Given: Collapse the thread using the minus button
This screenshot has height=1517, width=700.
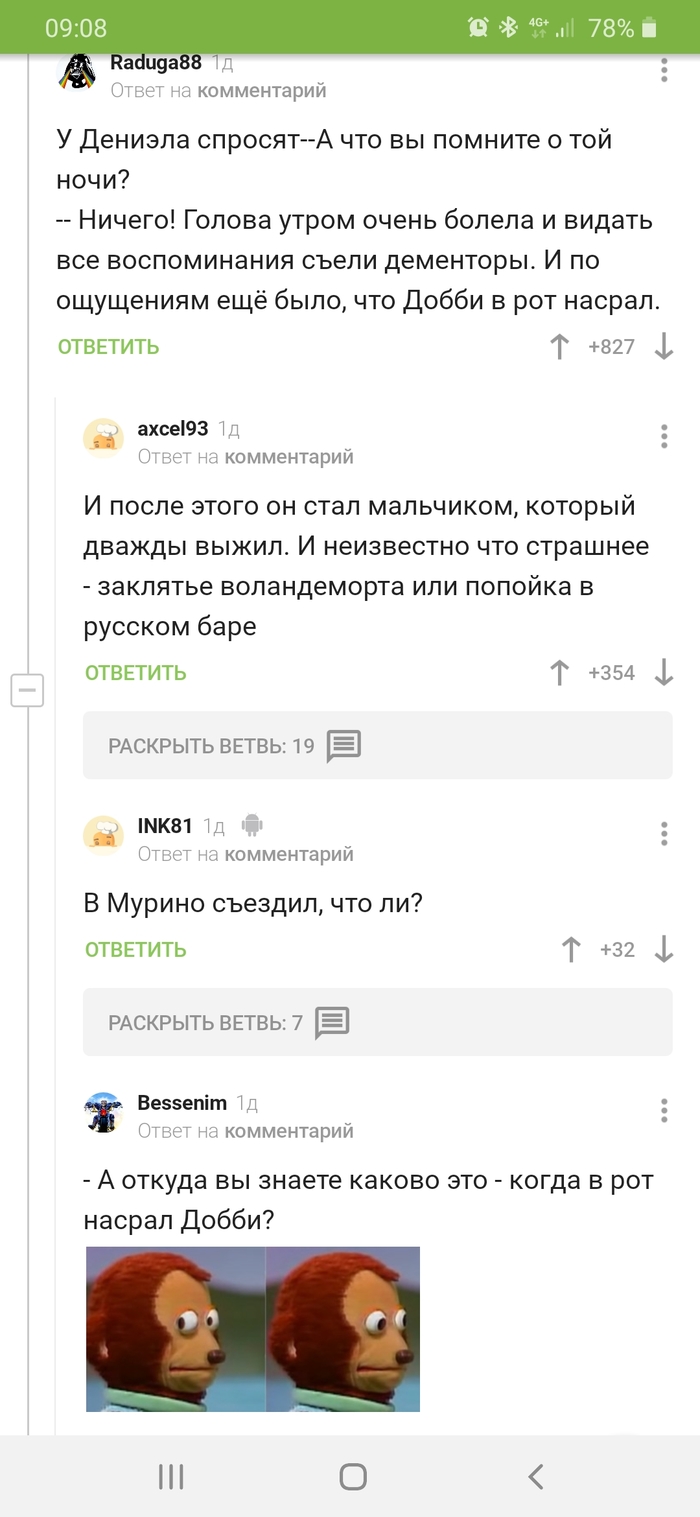Looking at the screenshot, I should coord(27,690).
